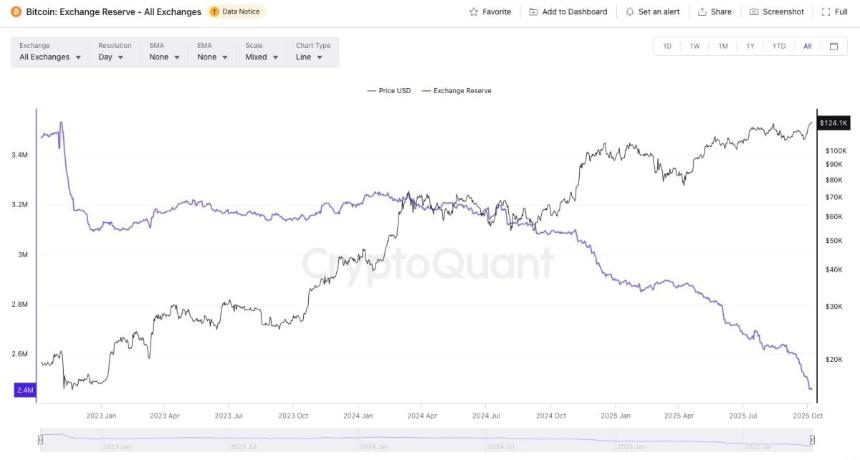The image size is (860, 460).
Task: Click the orange Bitcoin logo icon
Action: [16, 12]
